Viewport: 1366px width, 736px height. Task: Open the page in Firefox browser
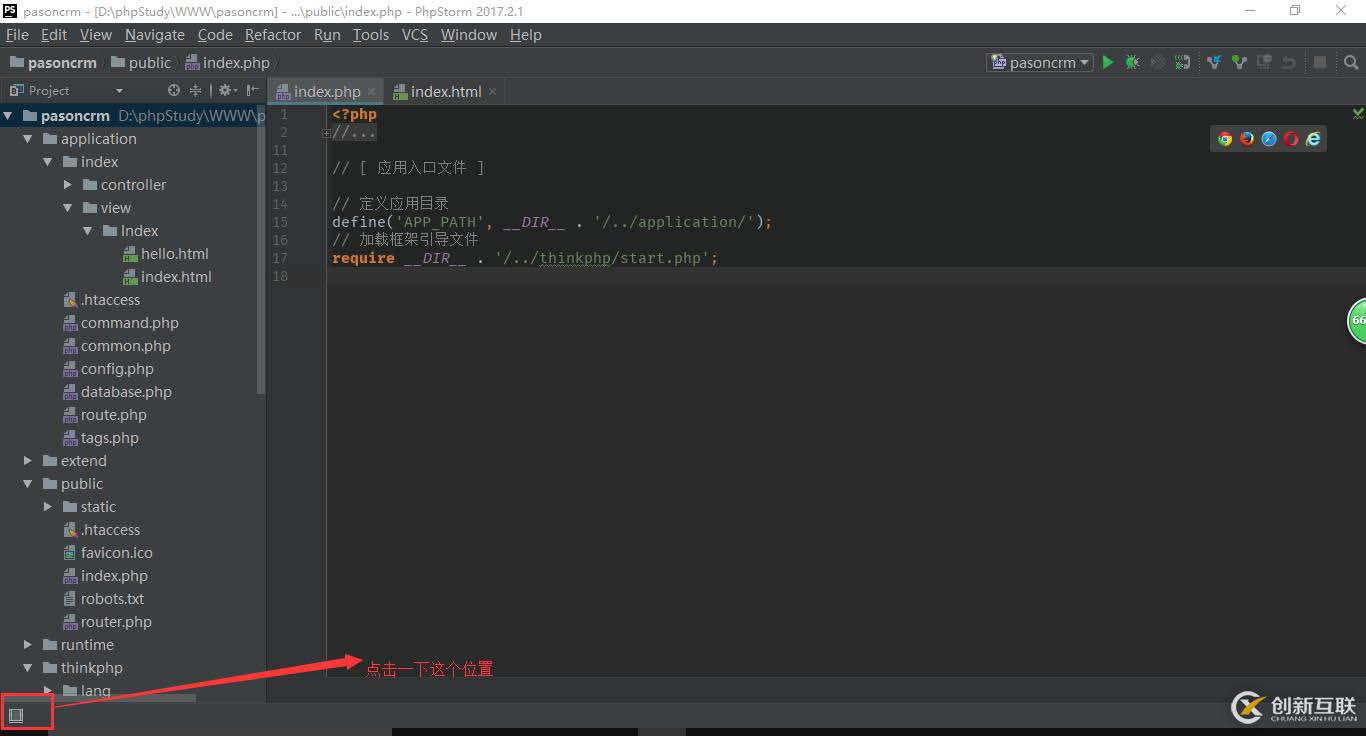(x=1247, y=139)
